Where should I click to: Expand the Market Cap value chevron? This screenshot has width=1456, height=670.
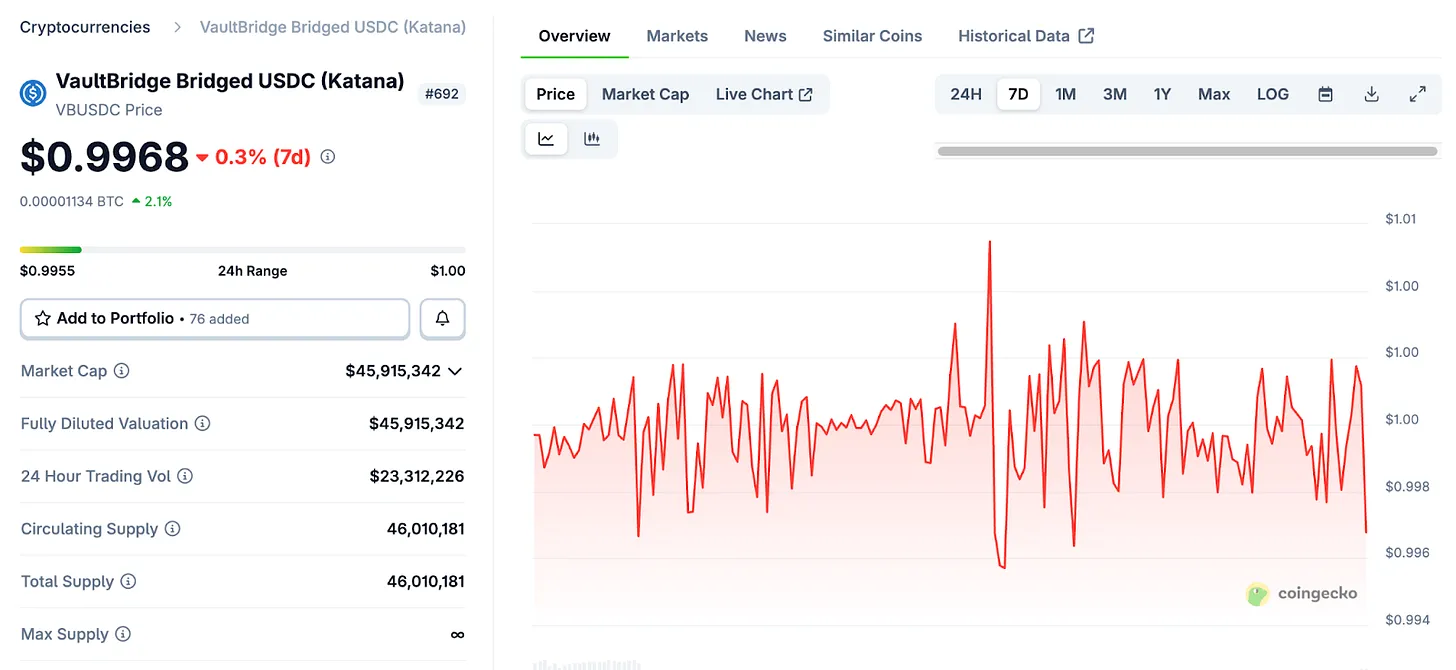click(x=455, y=371)
